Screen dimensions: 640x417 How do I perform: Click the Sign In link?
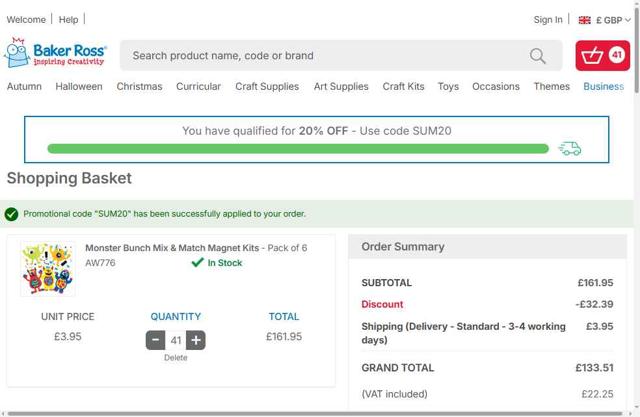click(548, 20)
